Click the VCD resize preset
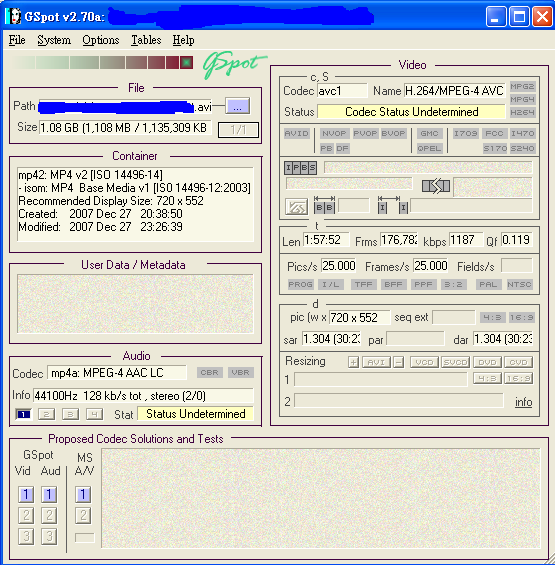555x565 pixels. [x=425, y=362]
